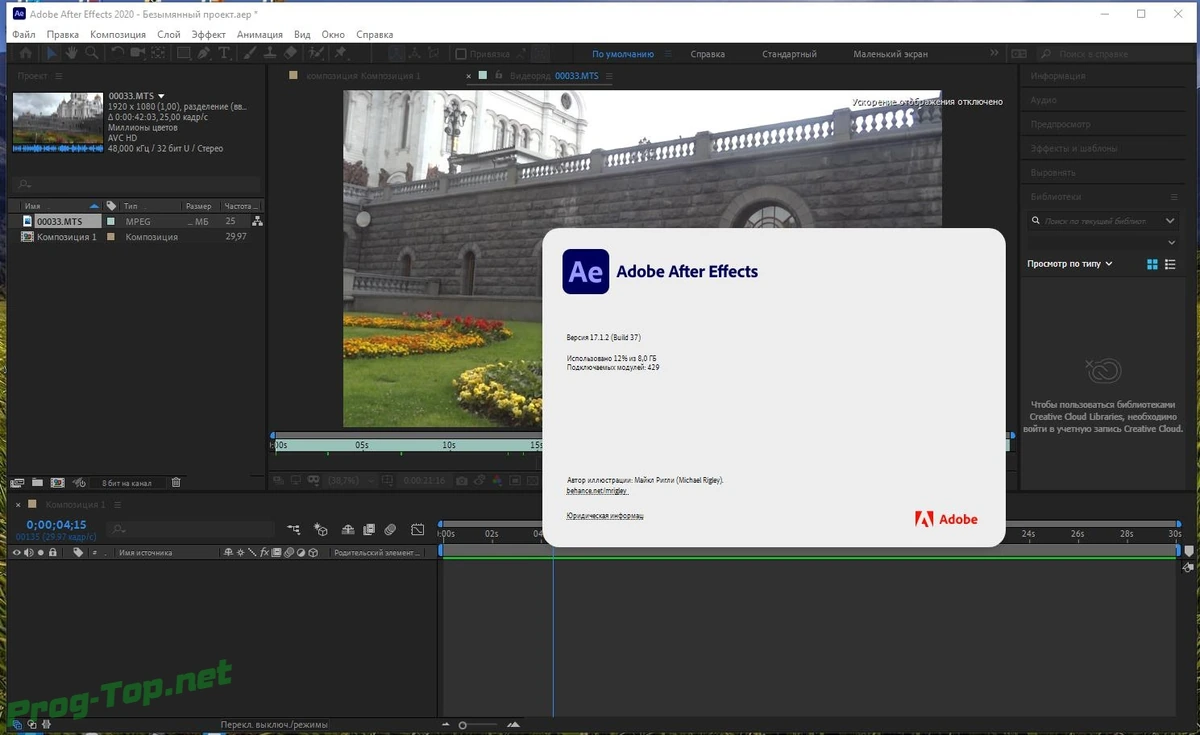Click the 00033.MTS footage thumbnail

(57, 121)
